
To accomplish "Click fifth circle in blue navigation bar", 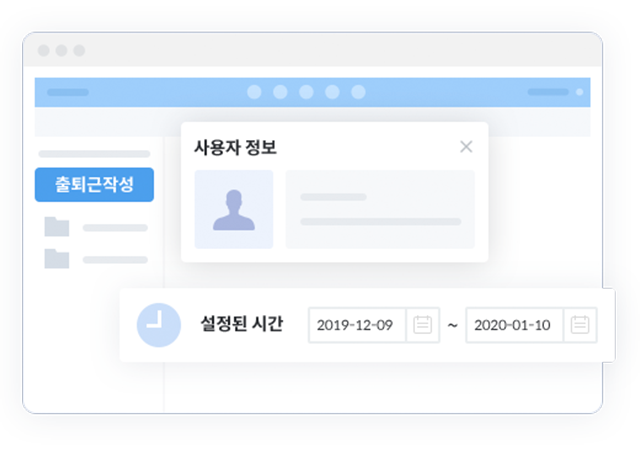I will (358, 92).
